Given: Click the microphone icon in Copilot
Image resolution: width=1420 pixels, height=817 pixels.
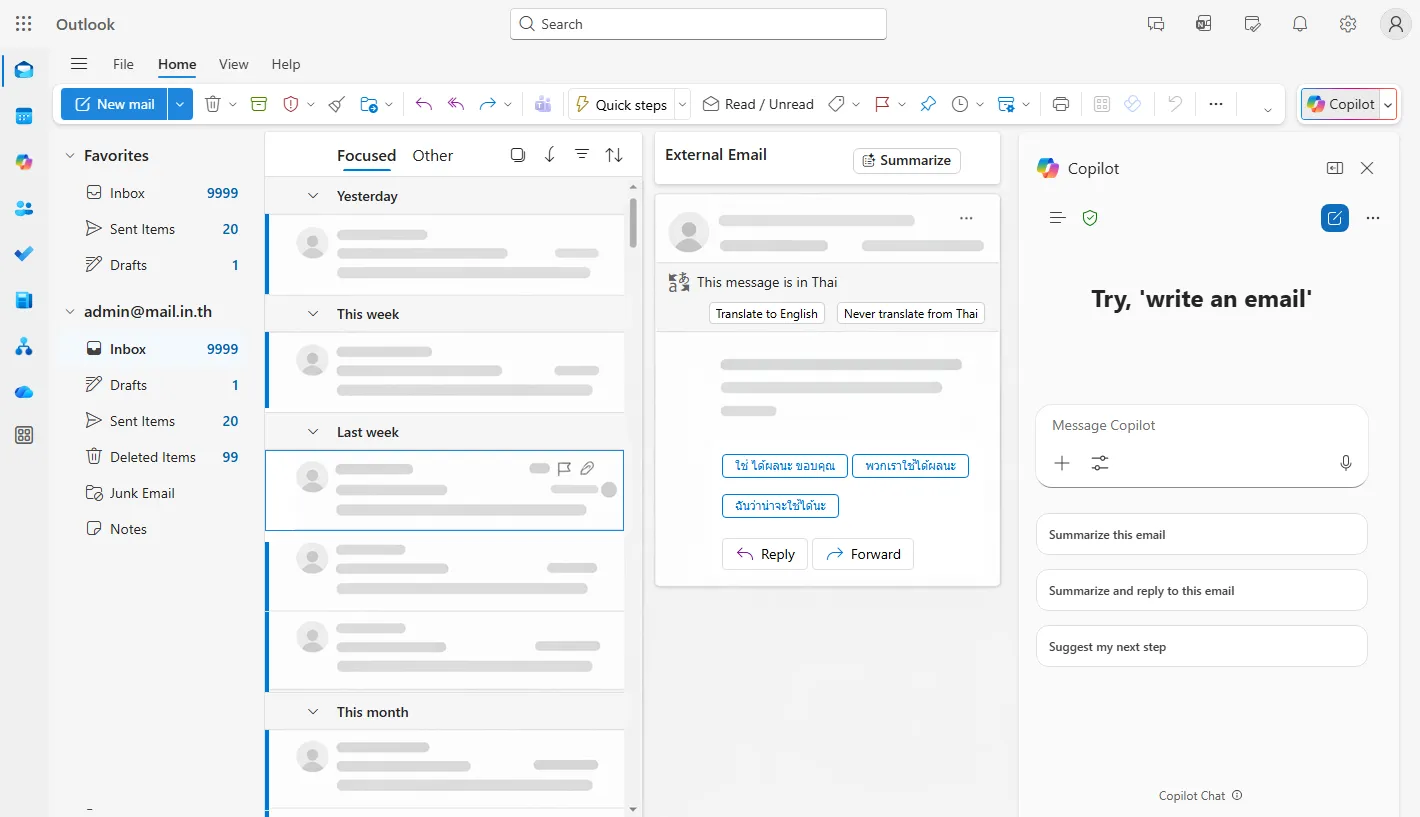Looking at the screenshot, I should click(x=1345, y=463).
